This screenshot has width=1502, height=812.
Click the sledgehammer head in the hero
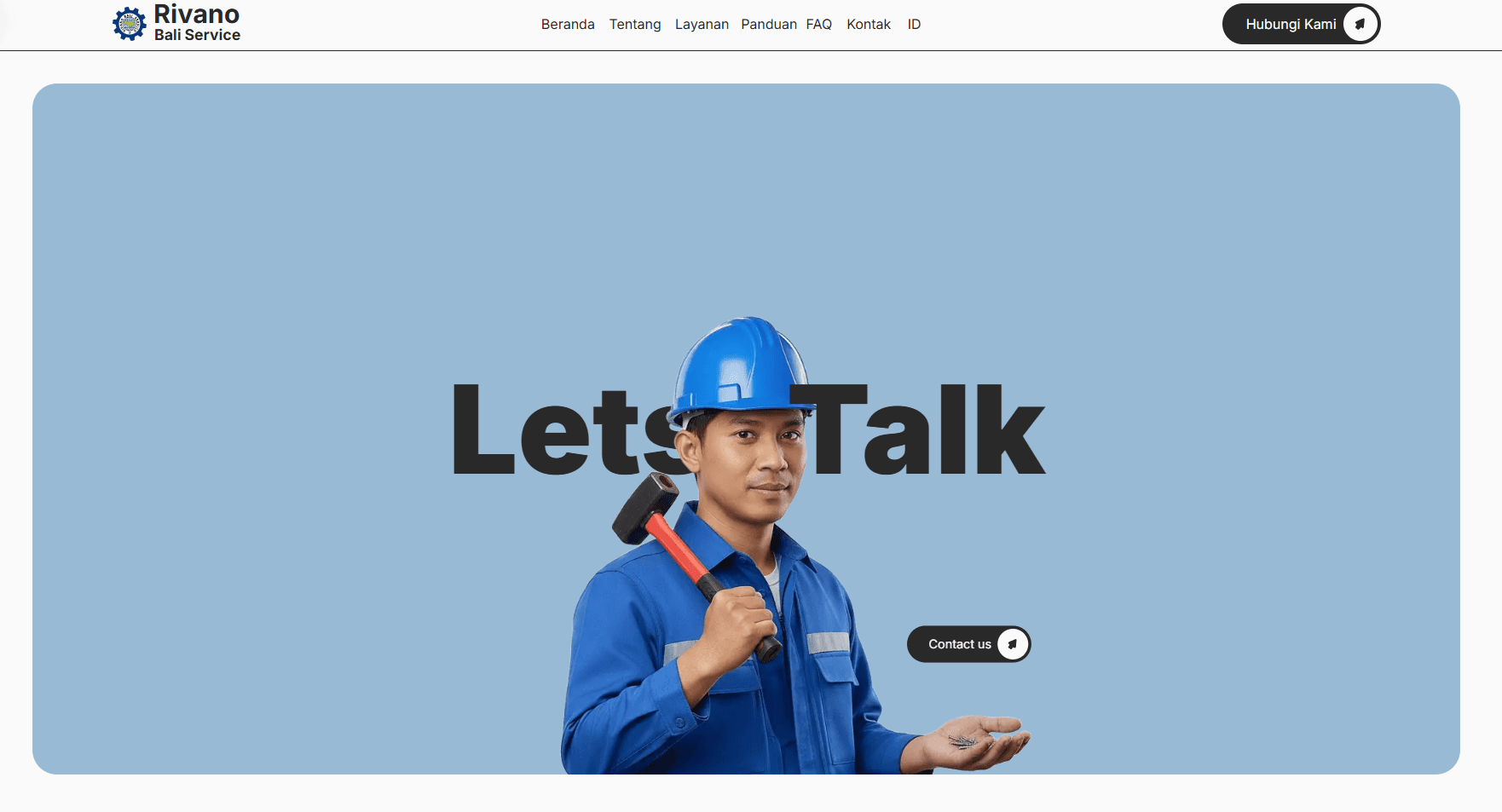(x=645, y=507)
